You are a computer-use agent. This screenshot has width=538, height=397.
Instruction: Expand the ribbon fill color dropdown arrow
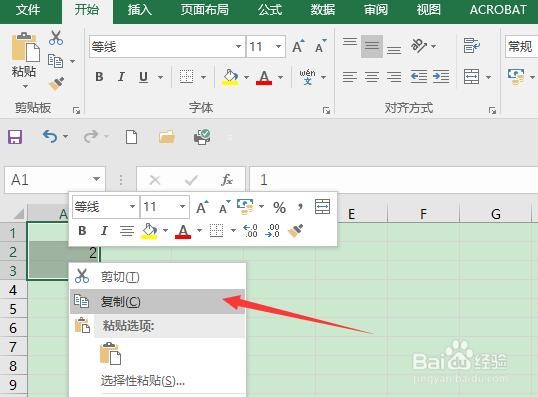pyautogui.click(x=246, y=77)
